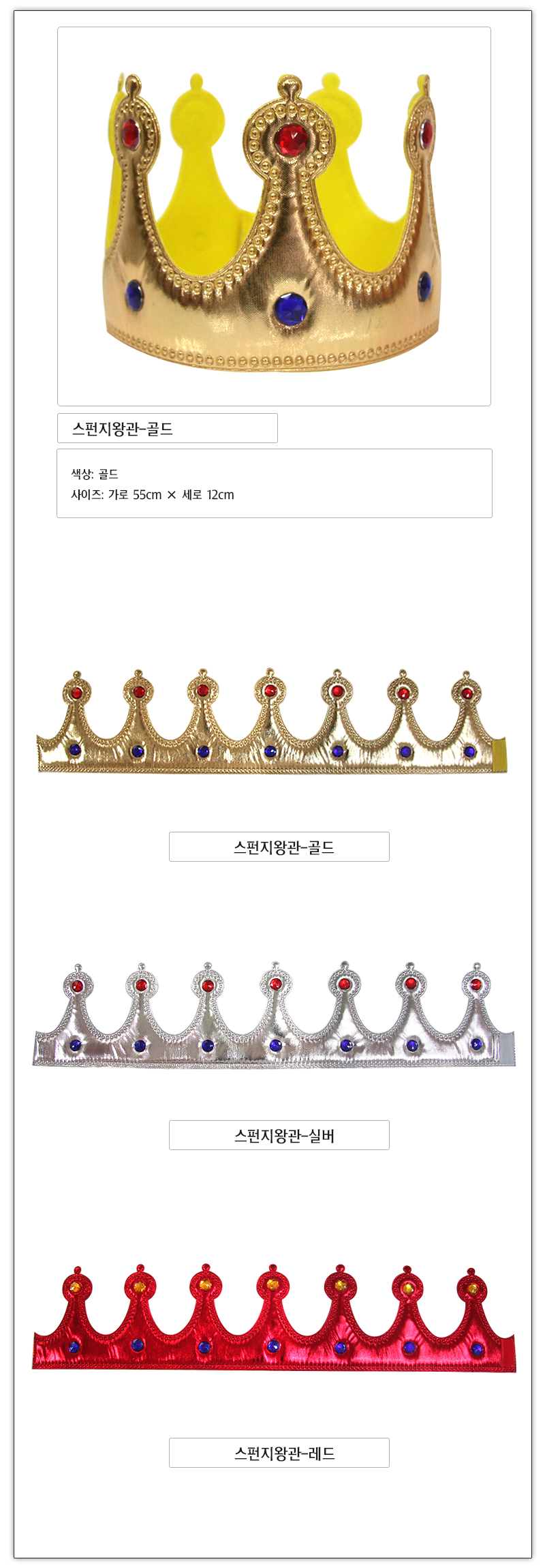Click the large gold crown product photo
This screenshot has width=545, height=1568.
point(274,216)
